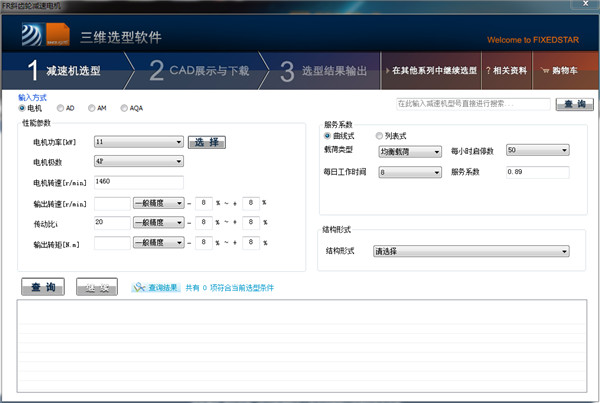
Task: Open the 传动比 precision dropdown
Action: pos(158,222)
